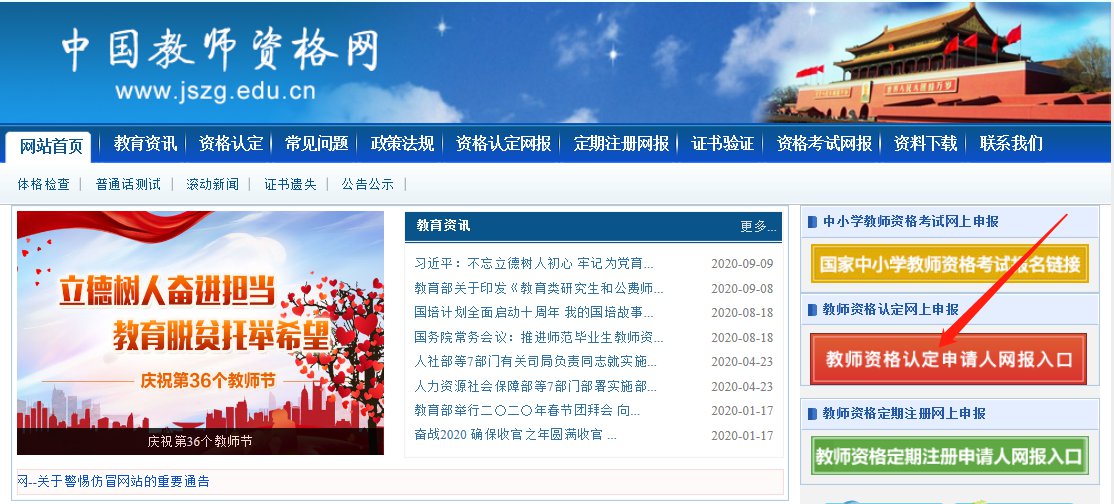Click the 普通话测试 link
This screenshot has height=504, width=1114.
coord(128,184)
